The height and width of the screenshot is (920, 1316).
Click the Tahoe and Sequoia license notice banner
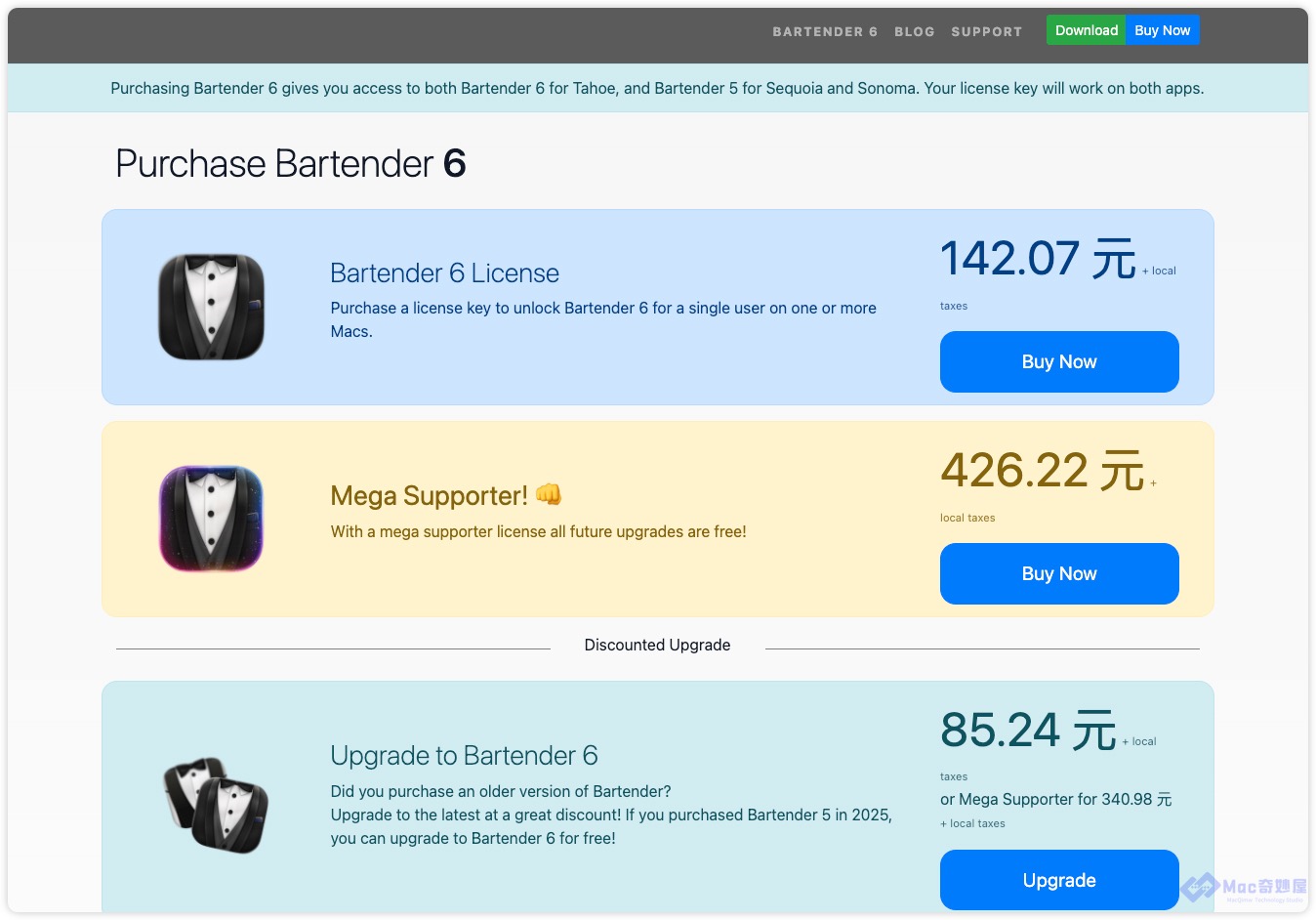tap(658, 88)
